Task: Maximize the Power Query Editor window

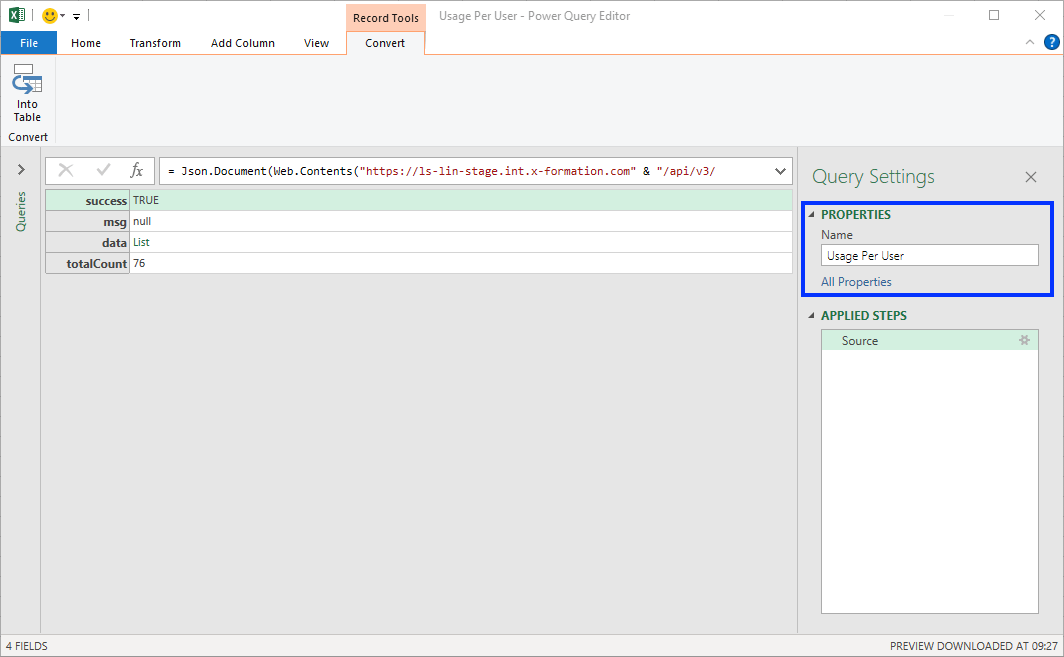Action: 994,15
